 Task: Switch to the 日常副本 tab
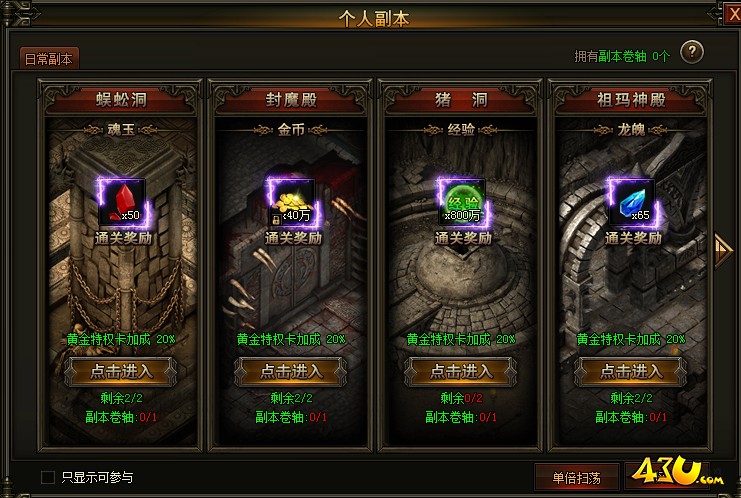(x=49, y=59)
